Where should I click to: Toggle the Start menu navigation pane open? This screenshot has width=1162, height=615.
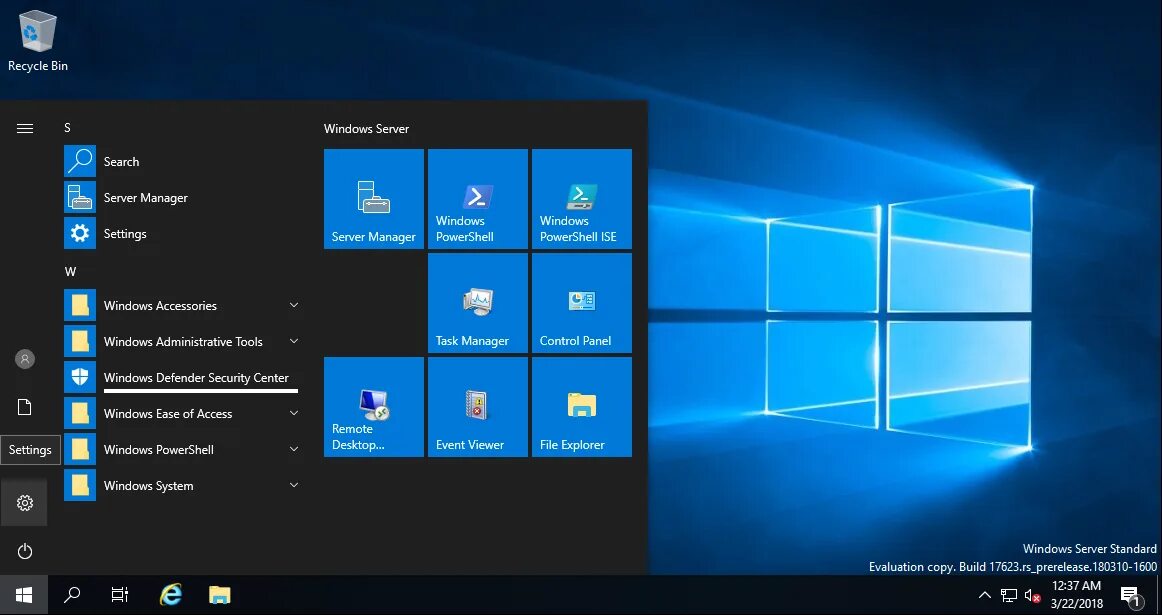pos(24,128)
